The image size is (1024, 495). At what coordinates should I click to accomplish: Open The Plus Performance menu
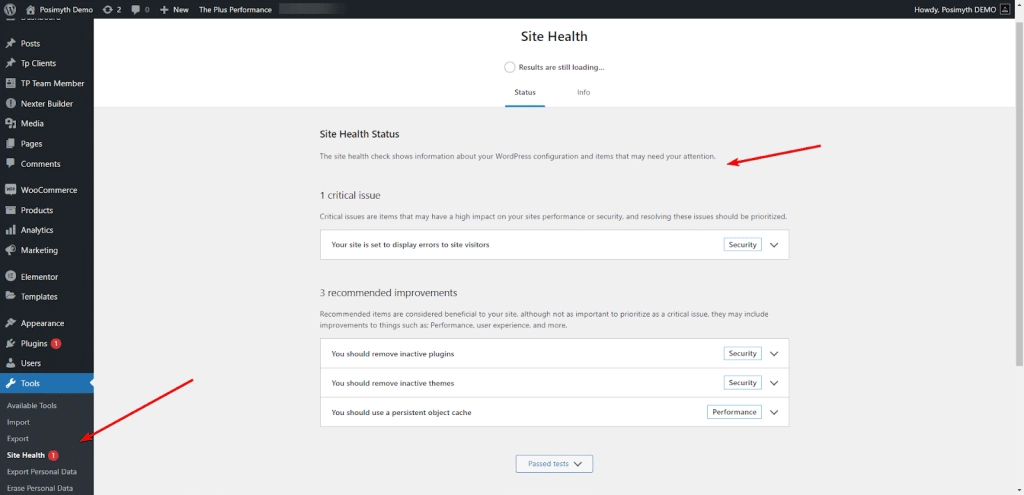coord(235,10)
